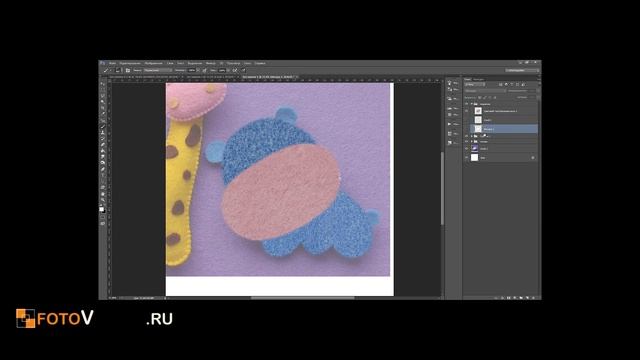Toggle pressure for size button
Viewport: 640px width, 360px height.
tap(243, 70)
